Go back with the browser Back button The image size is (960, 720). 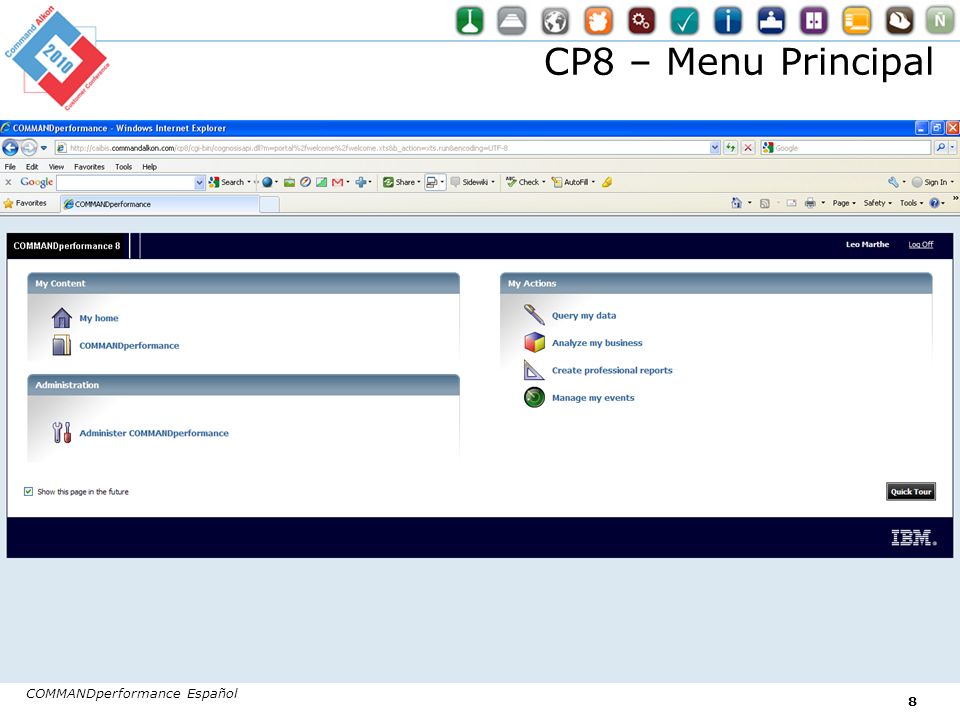pos(10,148)
